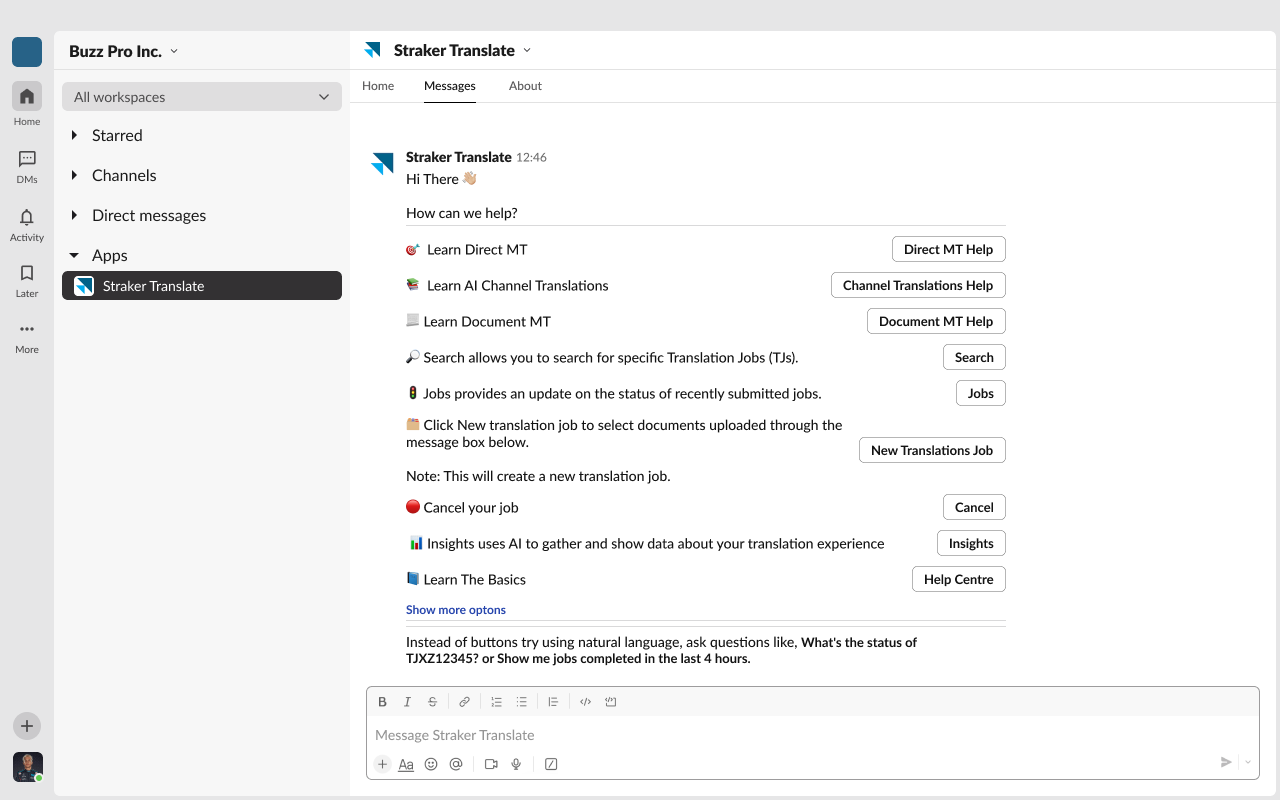This screenshot has height=800, width=1280.
Task: Expand the Starred section
Action: 75,135
